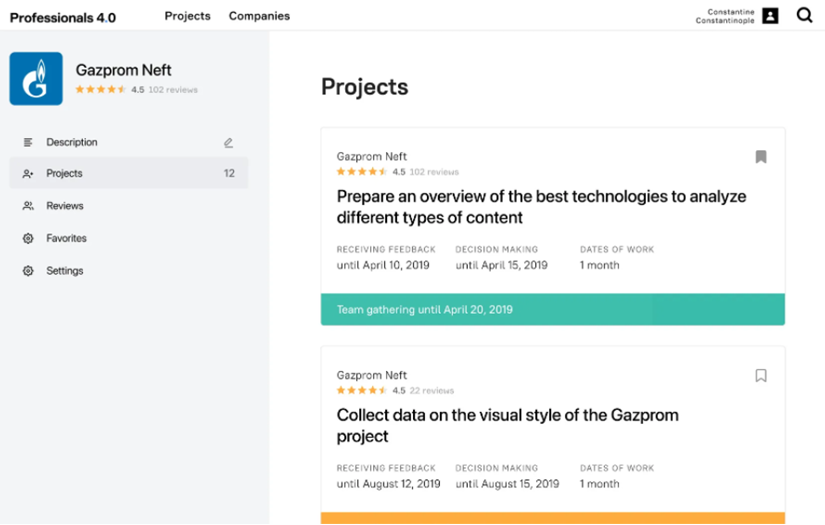Click 'DATES OF WORK' label in first card

click(617, 249)
